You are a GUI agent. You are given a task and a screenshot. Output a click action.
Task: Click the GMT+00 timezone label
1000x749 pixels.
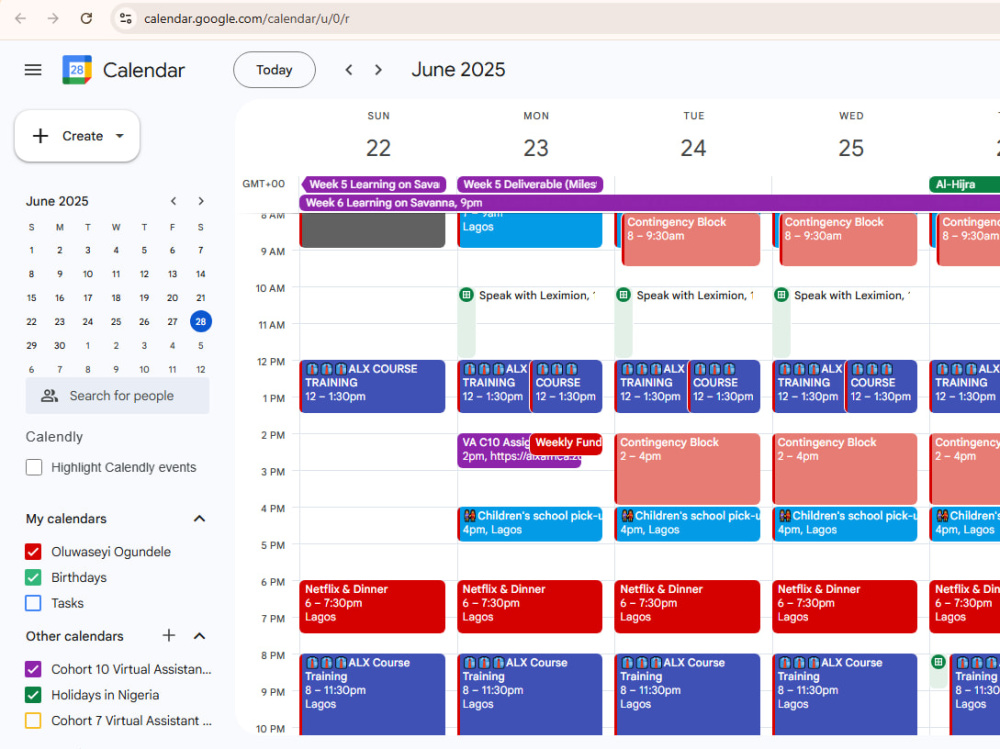(263, 184)
